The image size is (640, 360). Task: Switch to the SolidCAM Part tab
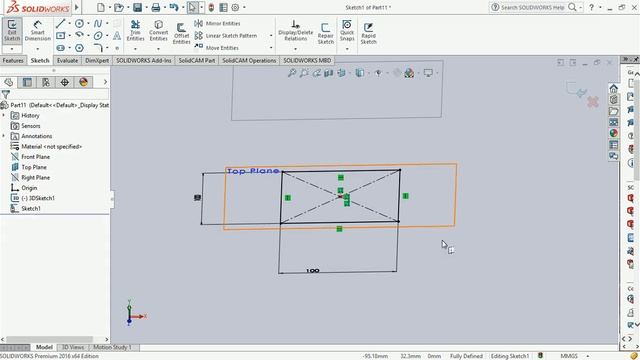197,60
